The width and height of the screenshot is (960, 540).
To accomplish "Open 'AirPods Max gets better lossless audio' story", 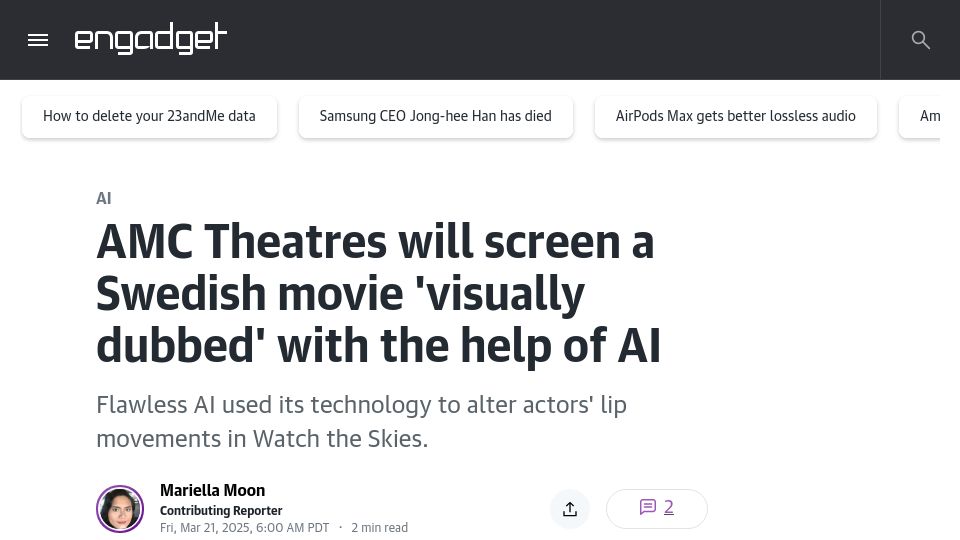I will point(736,116).
